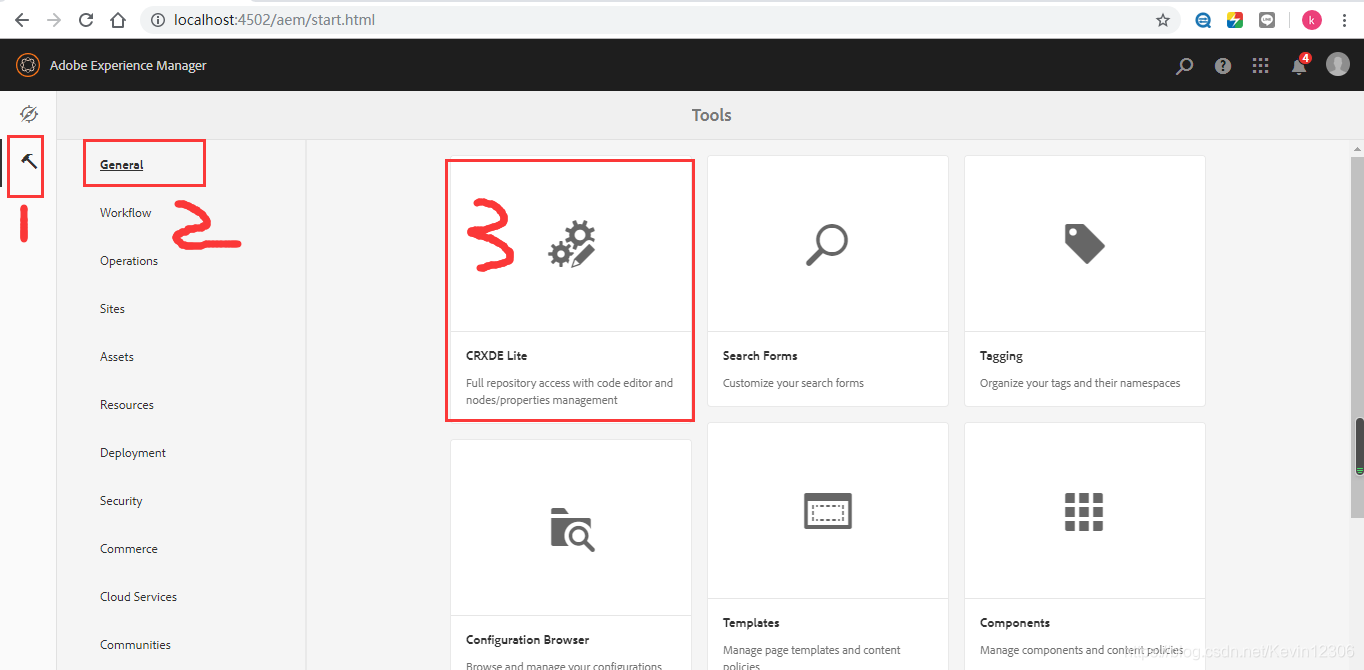The width and height of the screenshot is (1364, 670).
Task: Open the Chrome three-dot menu
Action: [1344, 20]
